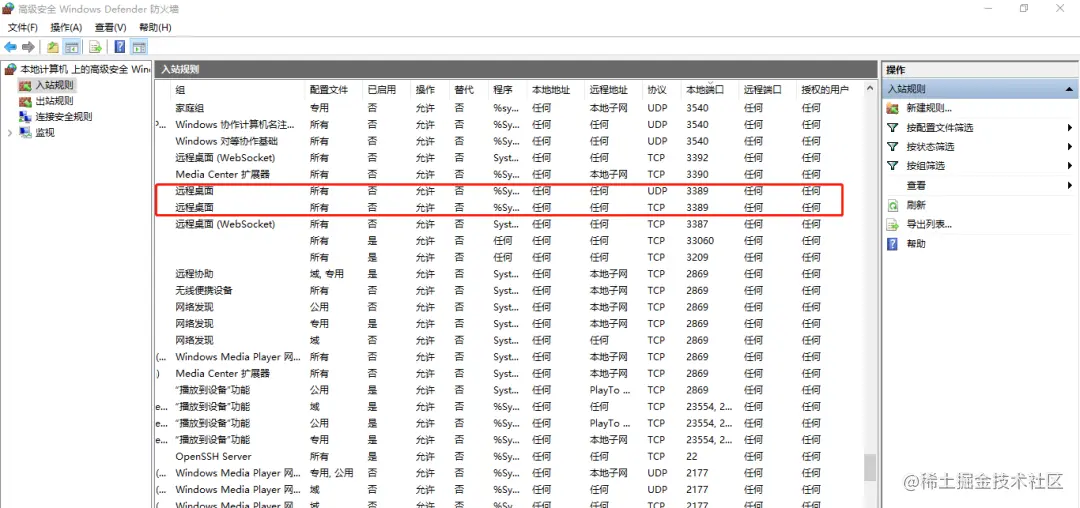Screen dimensions: 1080x508
Task: Toggle the show/hide console tree icon
Action: (71, 47)
